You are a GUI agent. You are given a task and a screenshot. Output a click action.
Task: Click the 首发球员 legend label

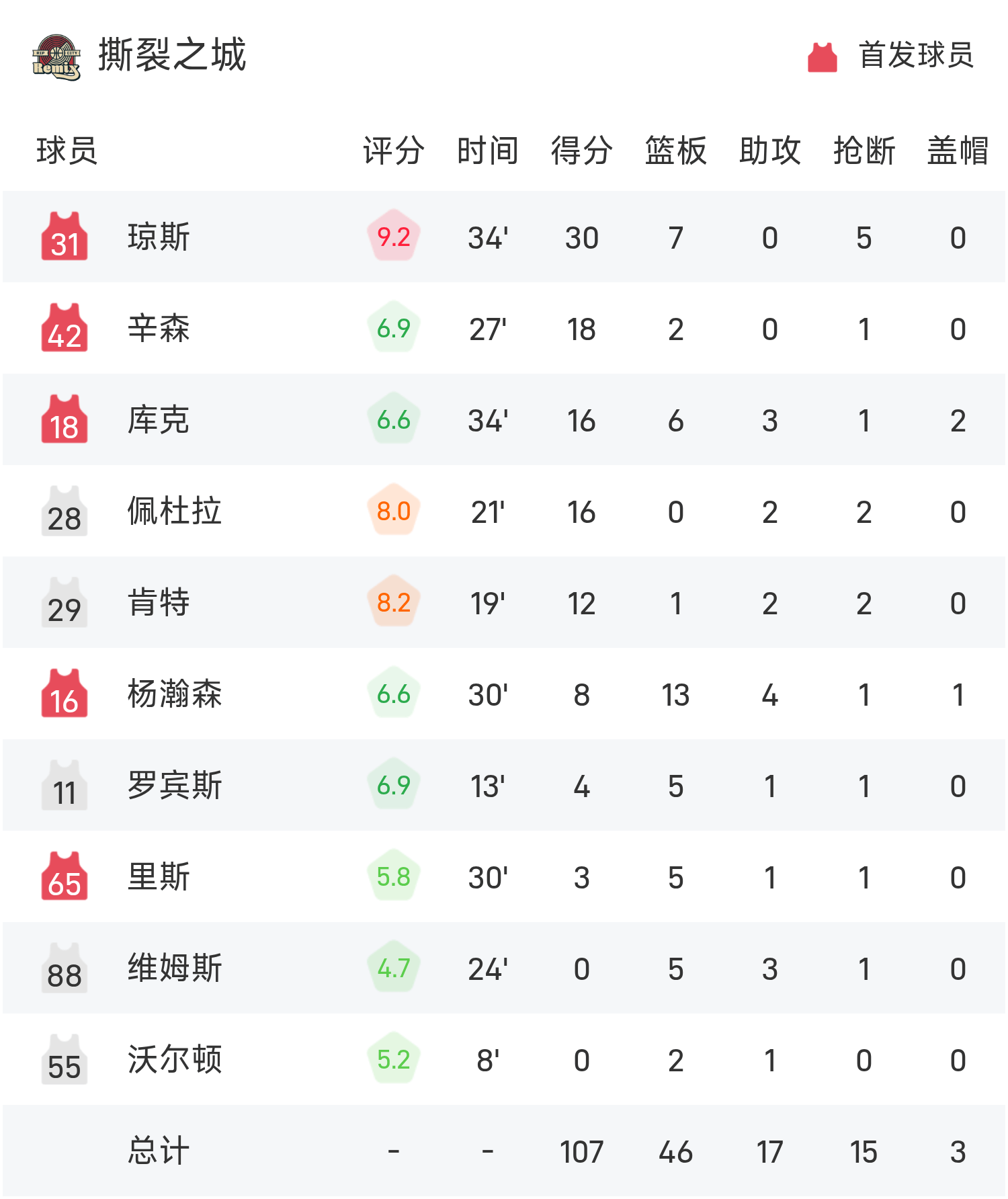(916, 55)
